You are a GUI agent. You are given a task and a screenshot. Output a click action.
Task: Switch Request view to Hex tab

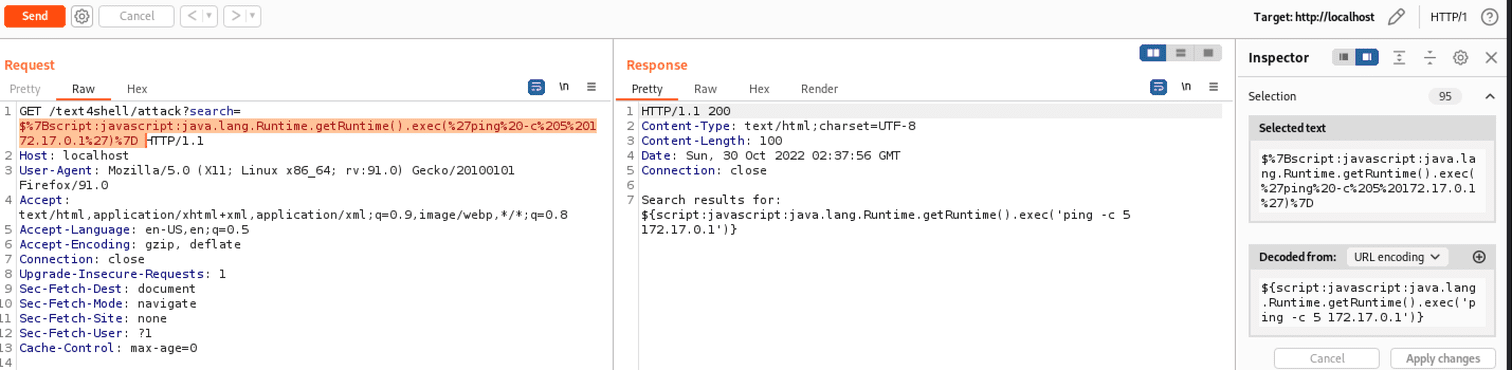(x=137, y=89)
